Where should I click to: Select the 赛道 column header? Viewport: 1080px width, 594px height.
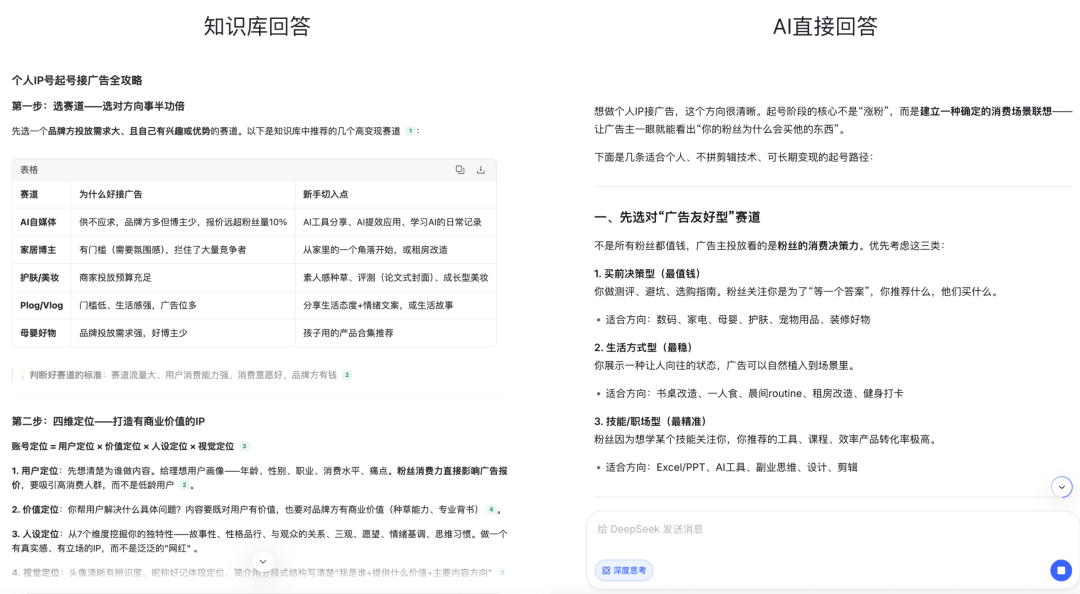tap(29, 194)
